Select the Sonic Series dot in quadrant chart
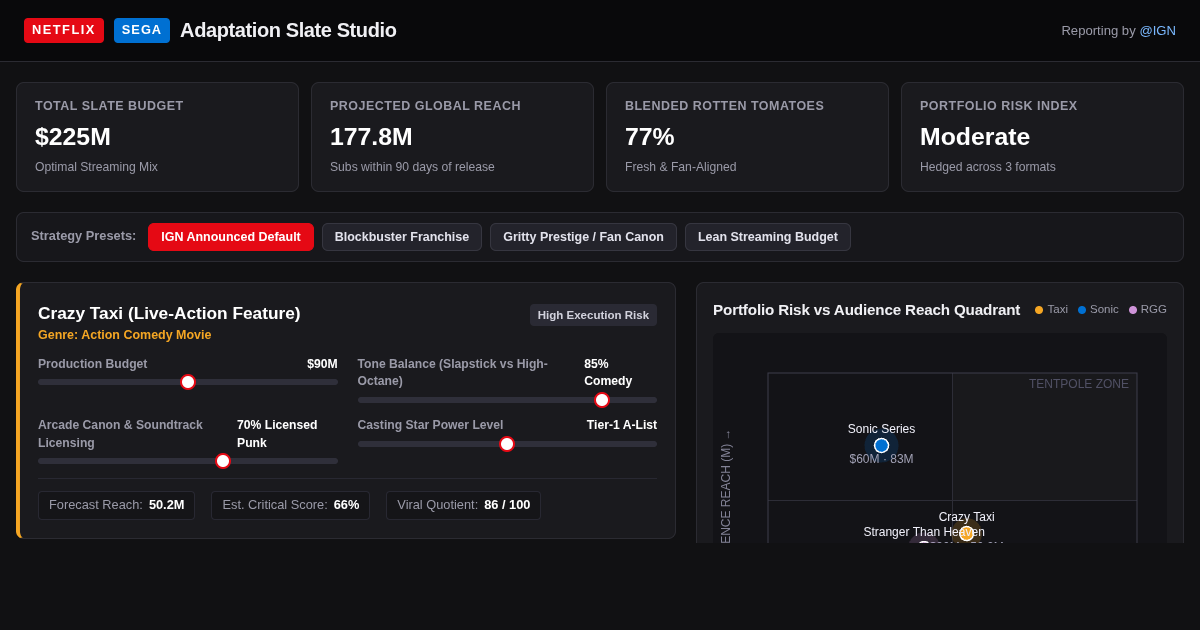 (881, 446)
